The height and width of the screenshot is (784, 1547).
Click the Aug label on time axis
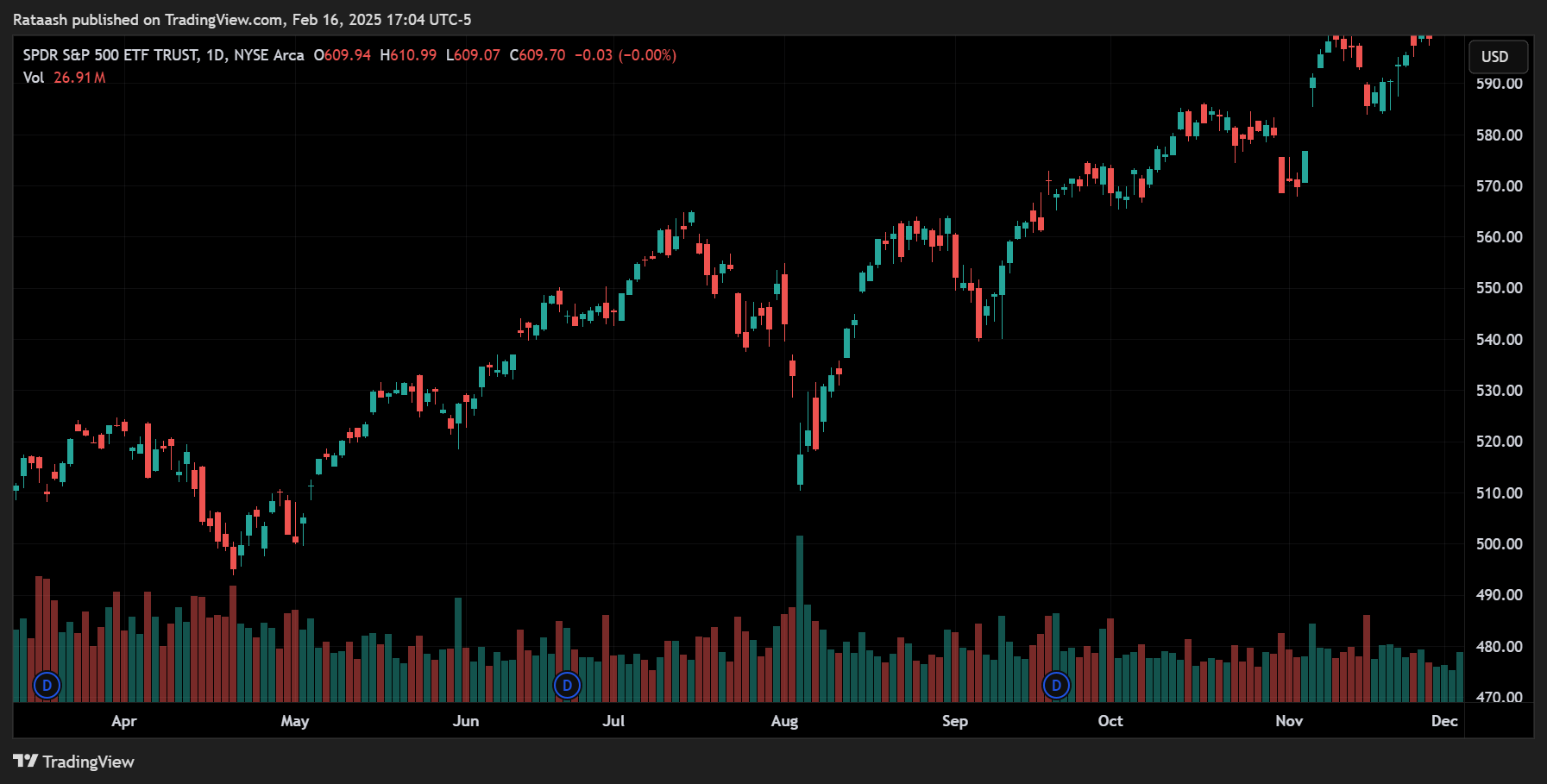click(784, 721)
